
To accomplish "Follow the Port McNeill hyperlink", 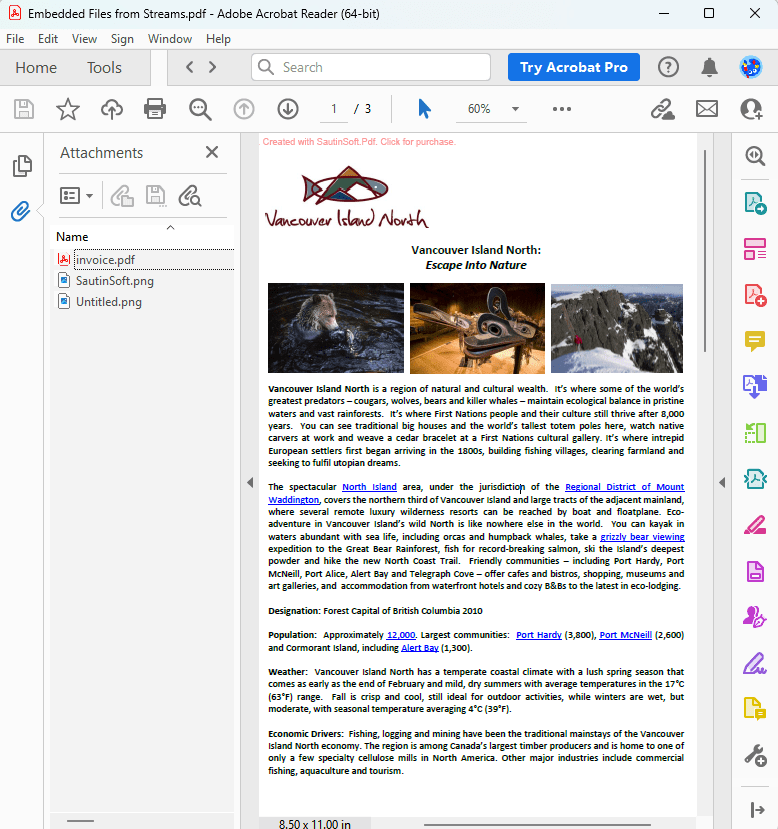I will [x=625, y=635].
